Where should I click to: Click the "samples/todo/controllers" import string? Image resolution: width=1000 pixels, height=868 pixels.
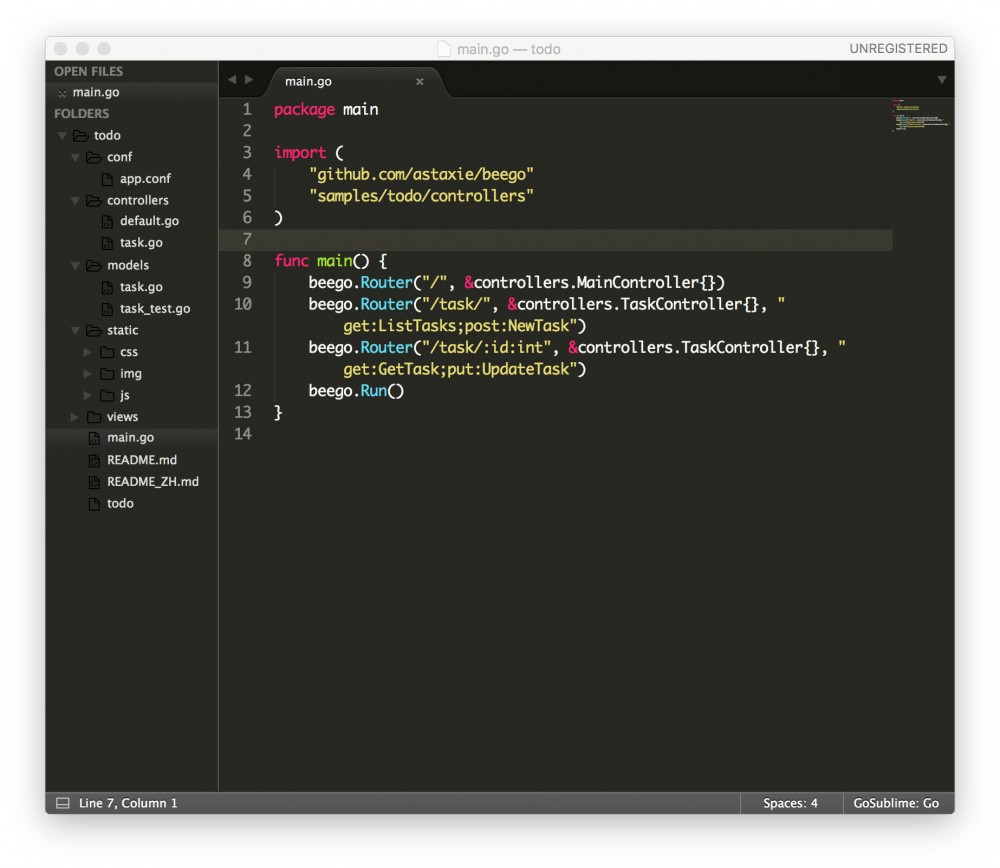click(421, 196)
